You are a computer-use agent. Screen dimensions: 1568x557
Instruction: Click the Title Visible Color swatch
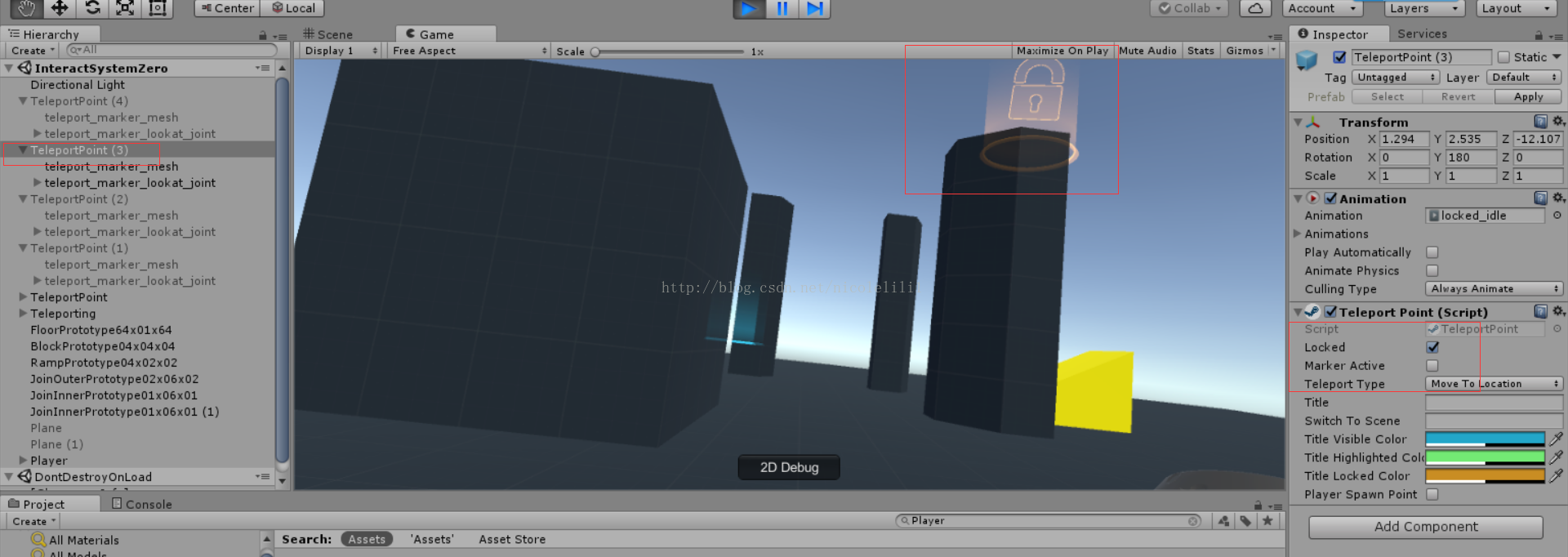1485,439
